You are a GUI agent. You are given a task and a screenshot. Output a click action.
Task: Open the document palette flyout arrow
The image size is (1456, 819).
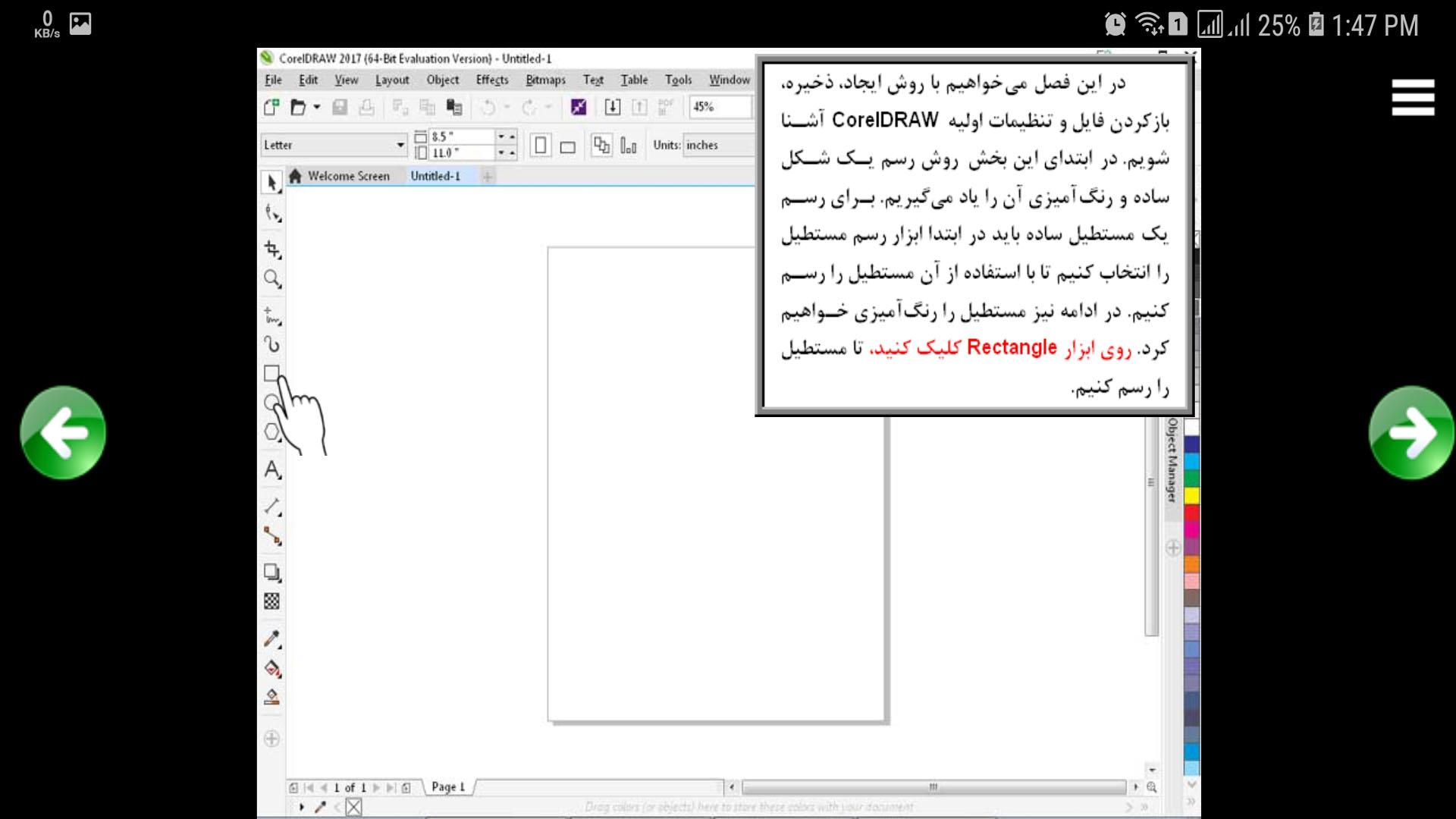pyautogui.click(x=302, y=807)
